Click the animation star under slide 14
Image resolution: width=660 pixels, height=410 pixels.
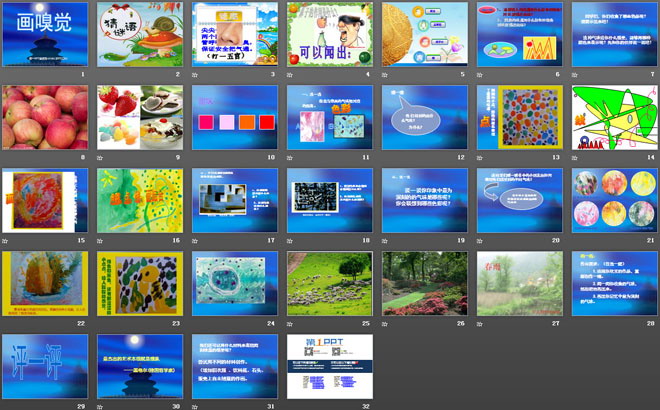(575, 158)
